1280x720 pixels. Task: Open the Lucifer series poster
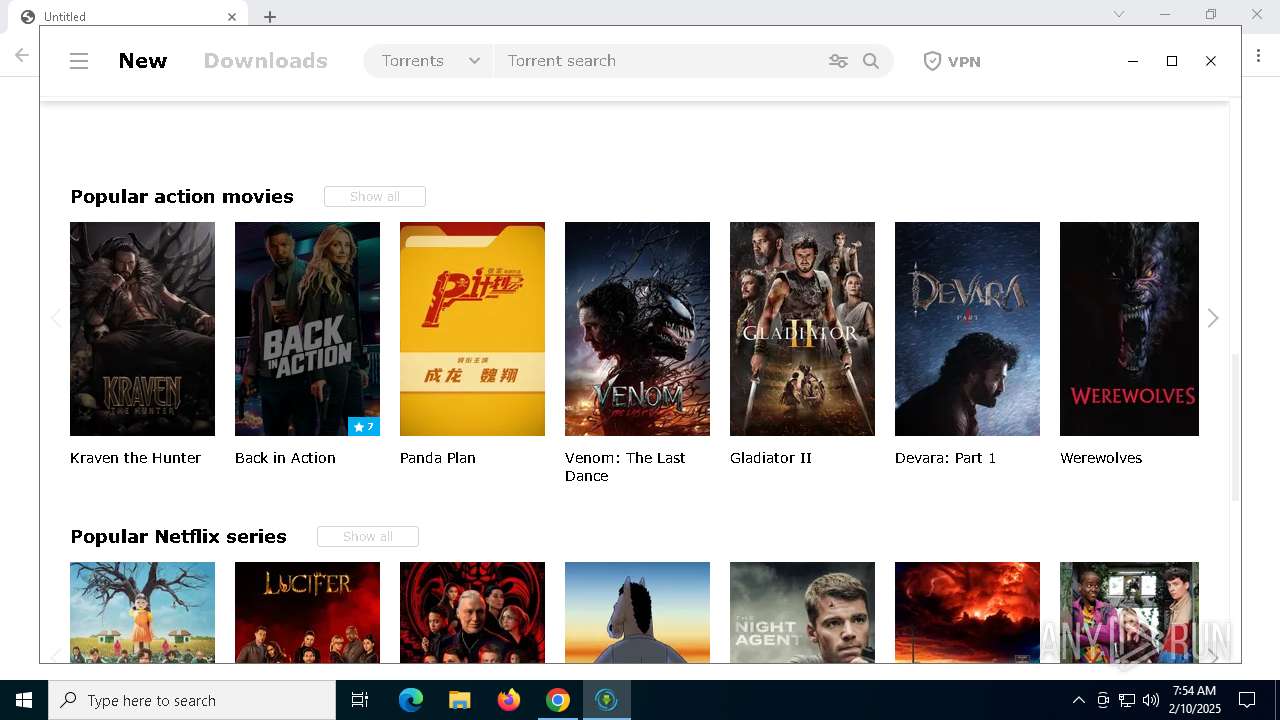(307, 612)
